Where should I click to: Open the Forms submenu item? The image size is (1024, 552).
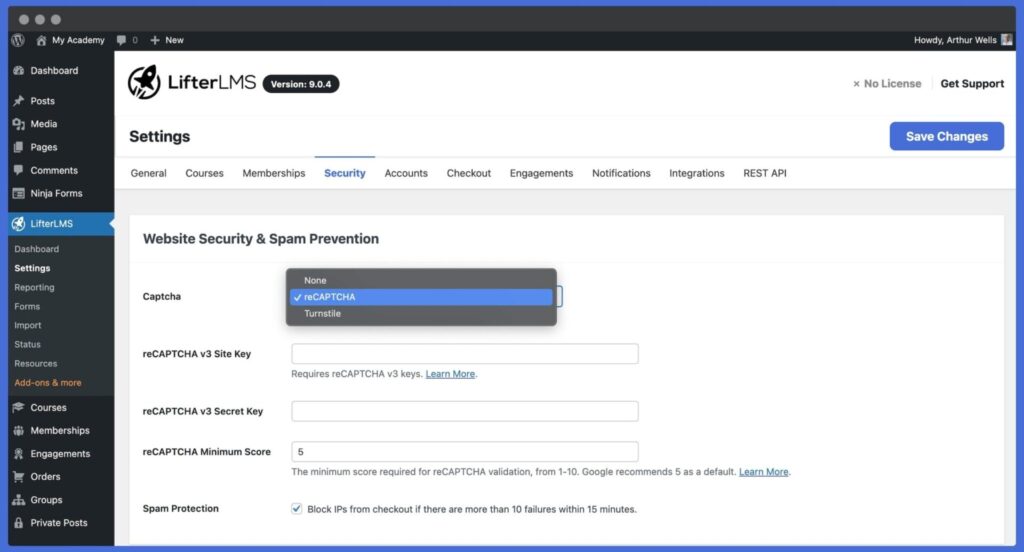click(27, 306)
